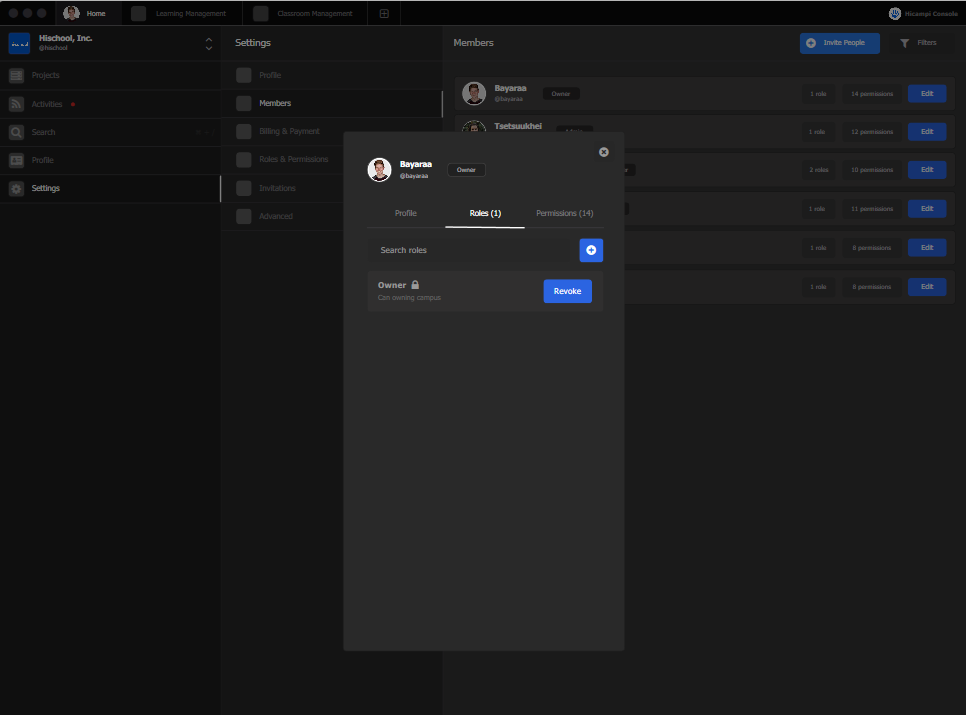
Task: Switch to the Permissions (14) tab
Action: (564, 213)
